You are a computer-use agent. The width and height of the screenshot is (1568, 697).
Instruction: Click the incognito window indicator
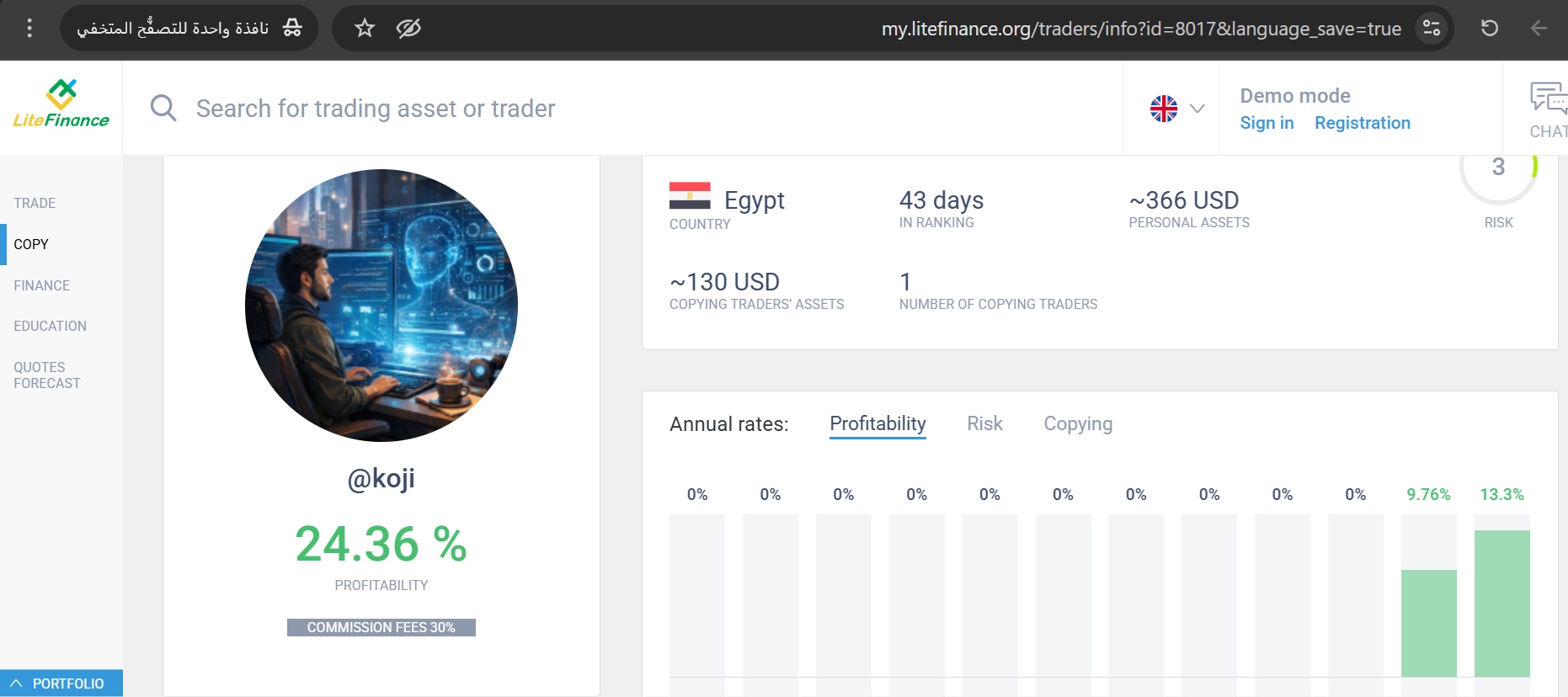click(189, 29)
